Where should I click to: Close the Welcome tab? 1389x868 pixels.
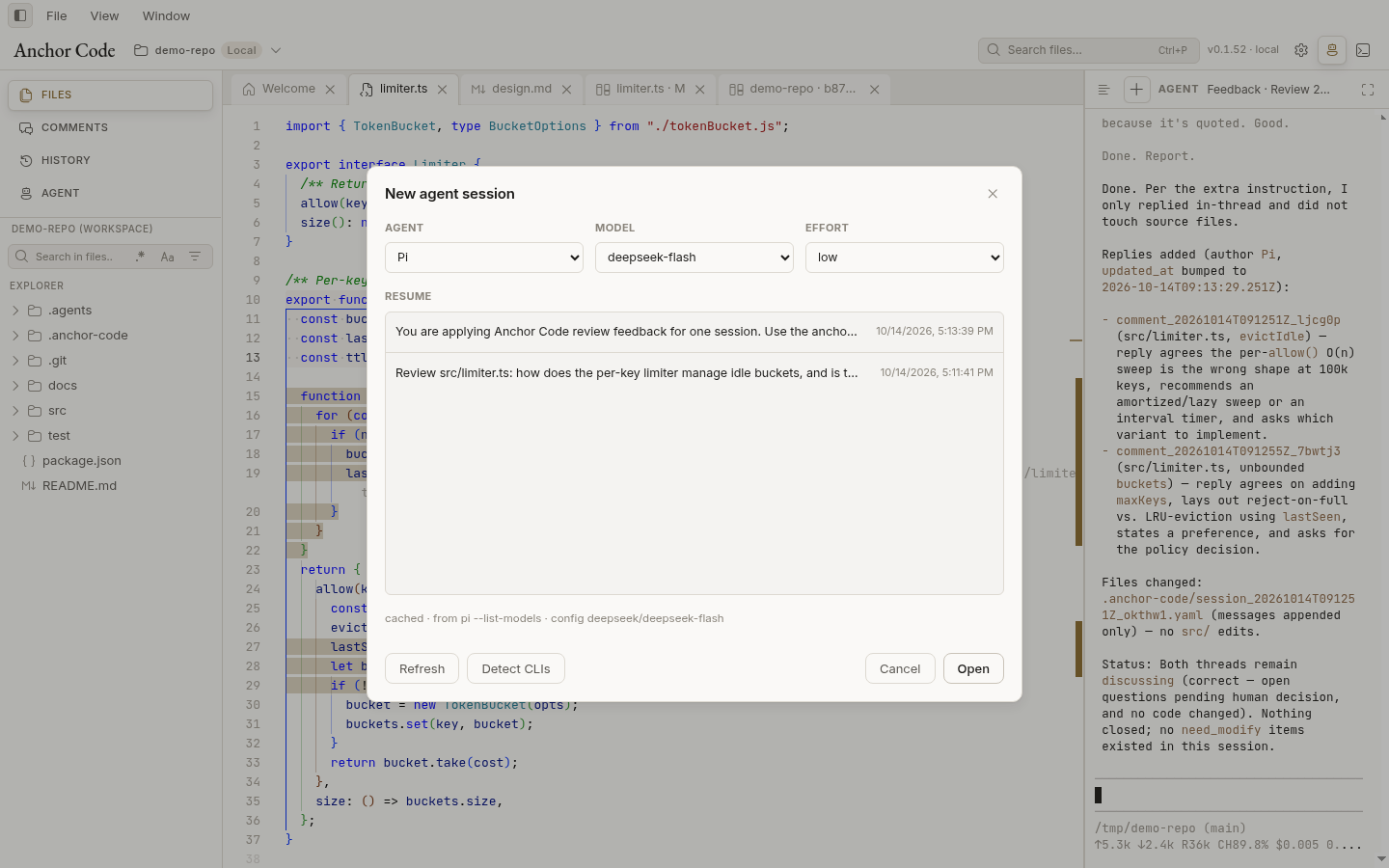point(330,90)
